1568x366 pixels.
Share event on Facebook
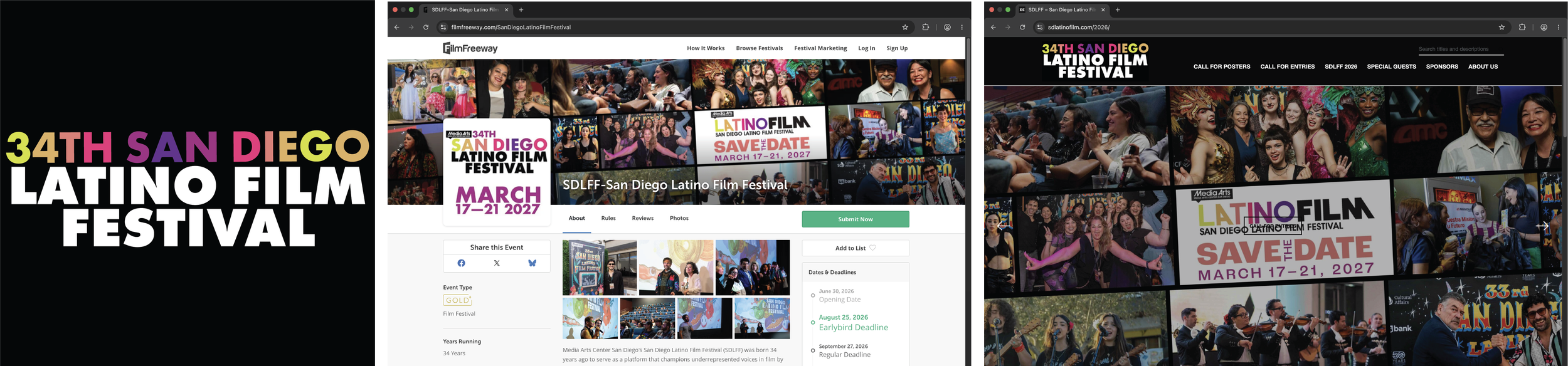point(461,263)
